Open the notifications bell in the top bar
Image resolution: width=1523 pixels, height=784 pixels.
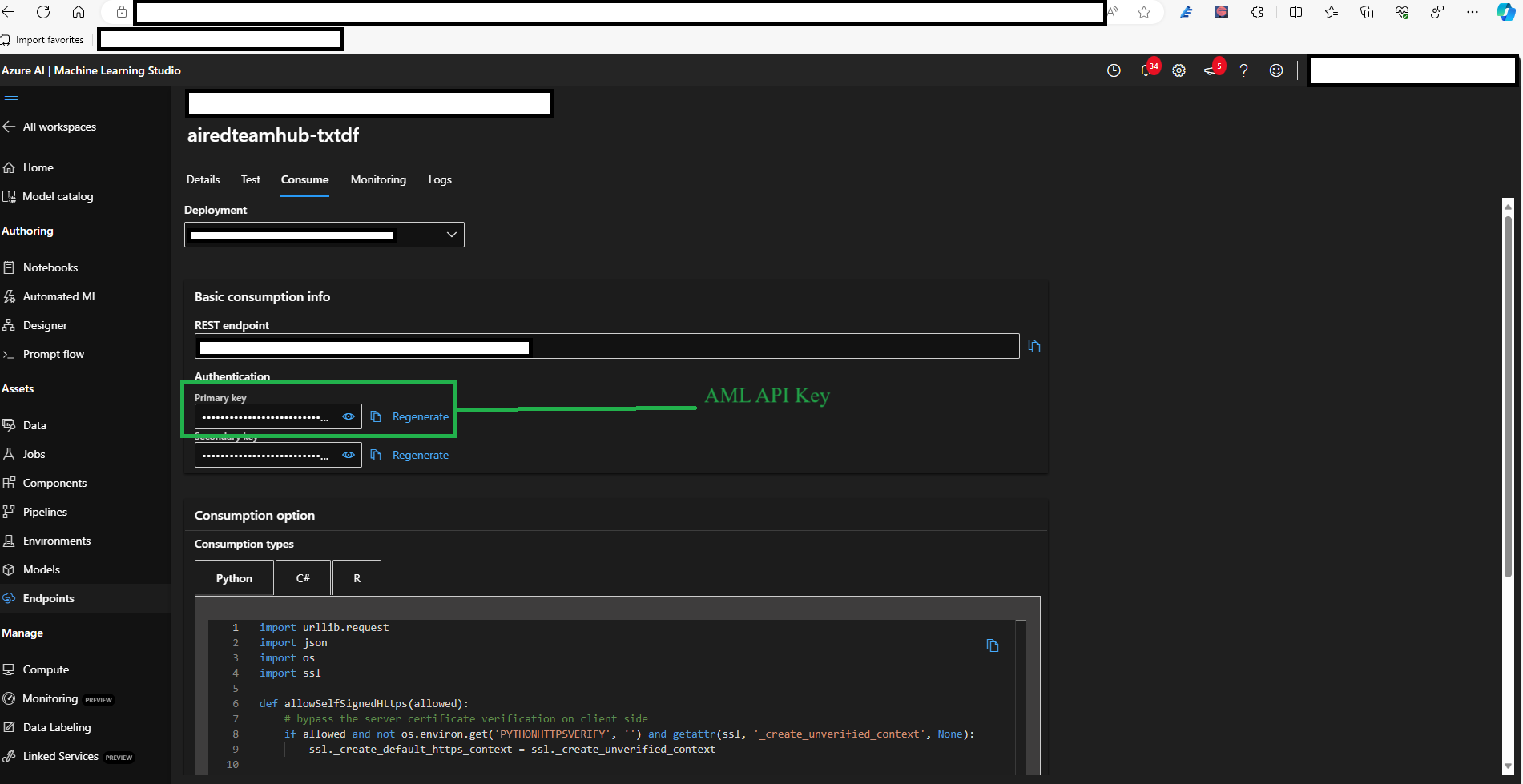[x=1146, y=70]
